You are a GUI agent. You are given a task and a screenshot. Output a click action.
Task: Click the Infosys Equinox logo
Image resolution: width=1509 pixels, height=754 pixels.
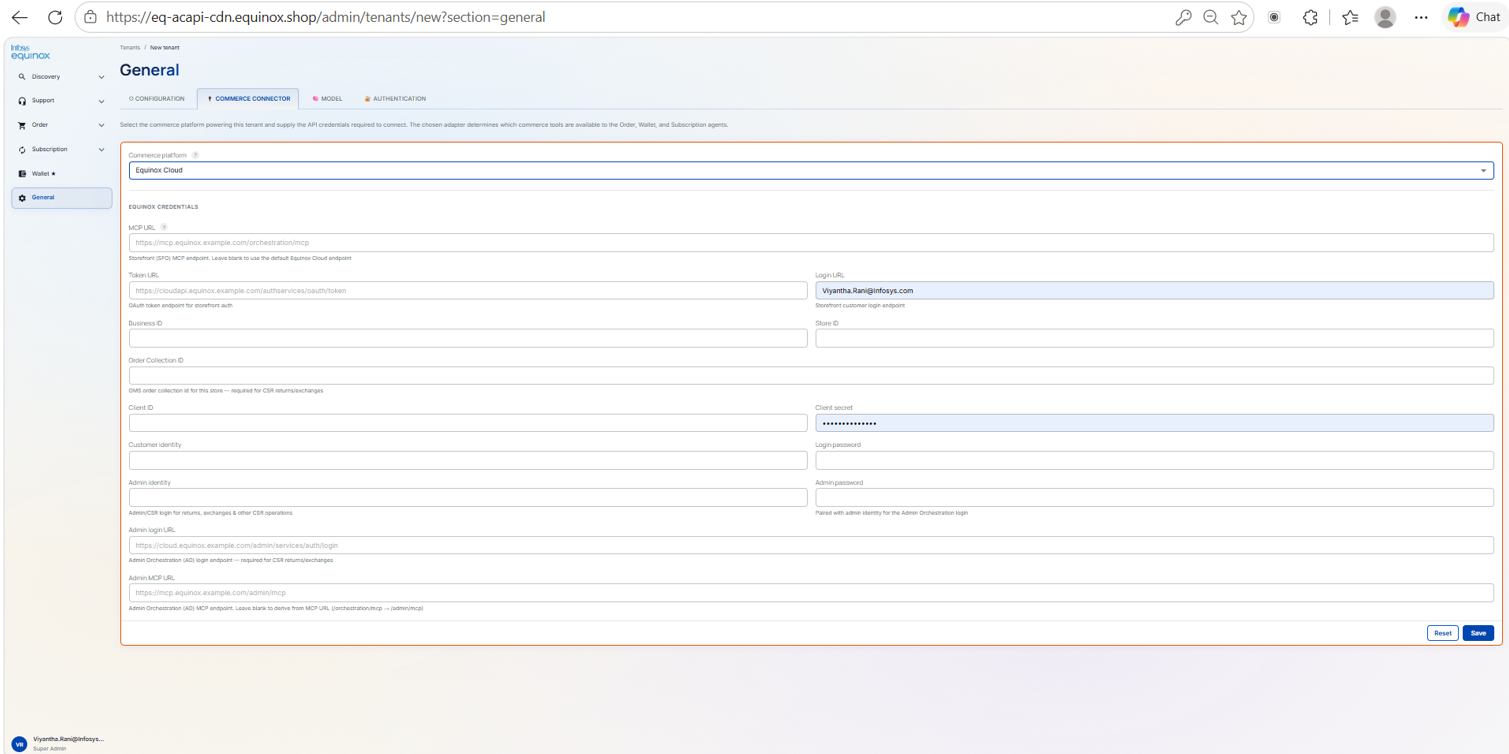30,52
